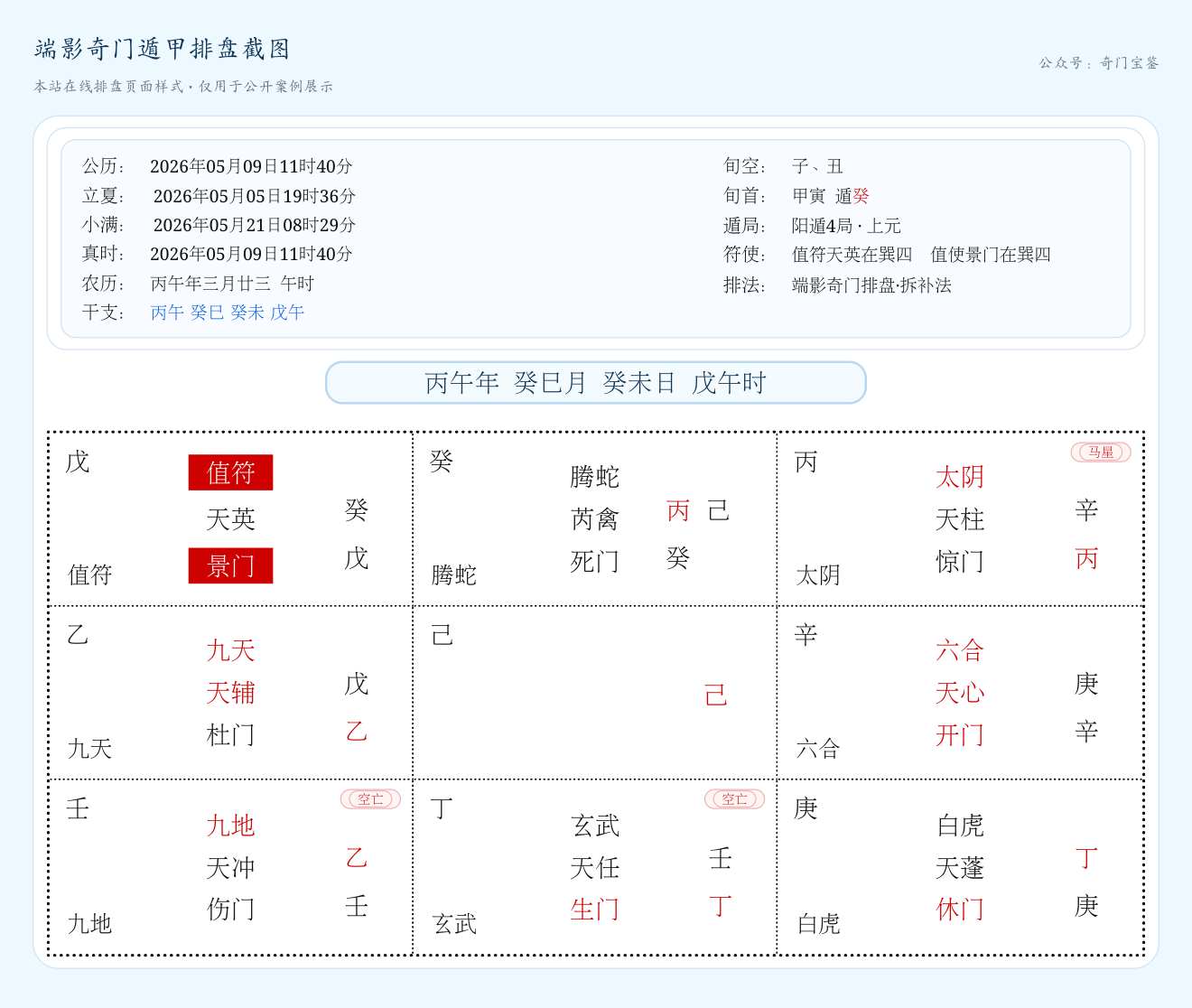Click the 端影奇门遁甲排盘截图 title
The image size is (1192, 1008).
coord(163,49)
